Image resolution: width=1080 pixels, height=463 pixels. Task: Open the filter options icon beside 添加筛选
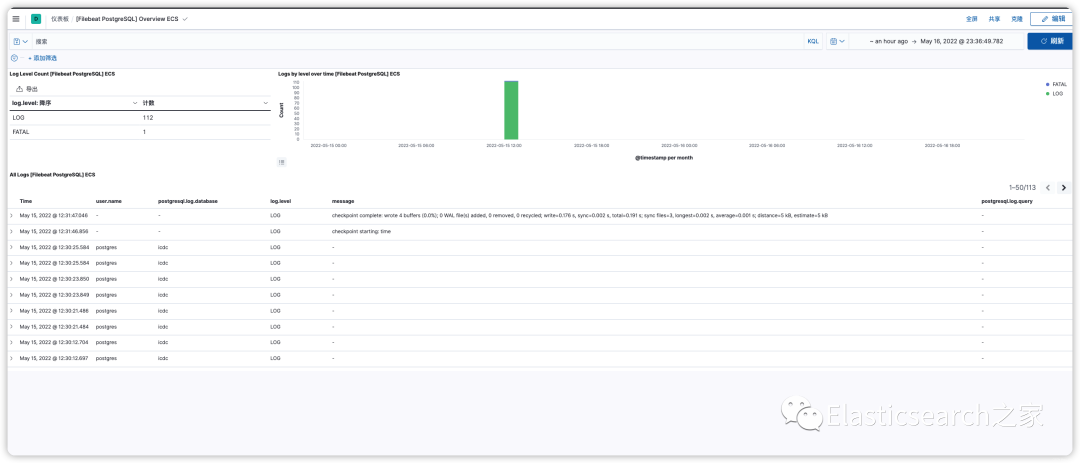click(14, 58)
